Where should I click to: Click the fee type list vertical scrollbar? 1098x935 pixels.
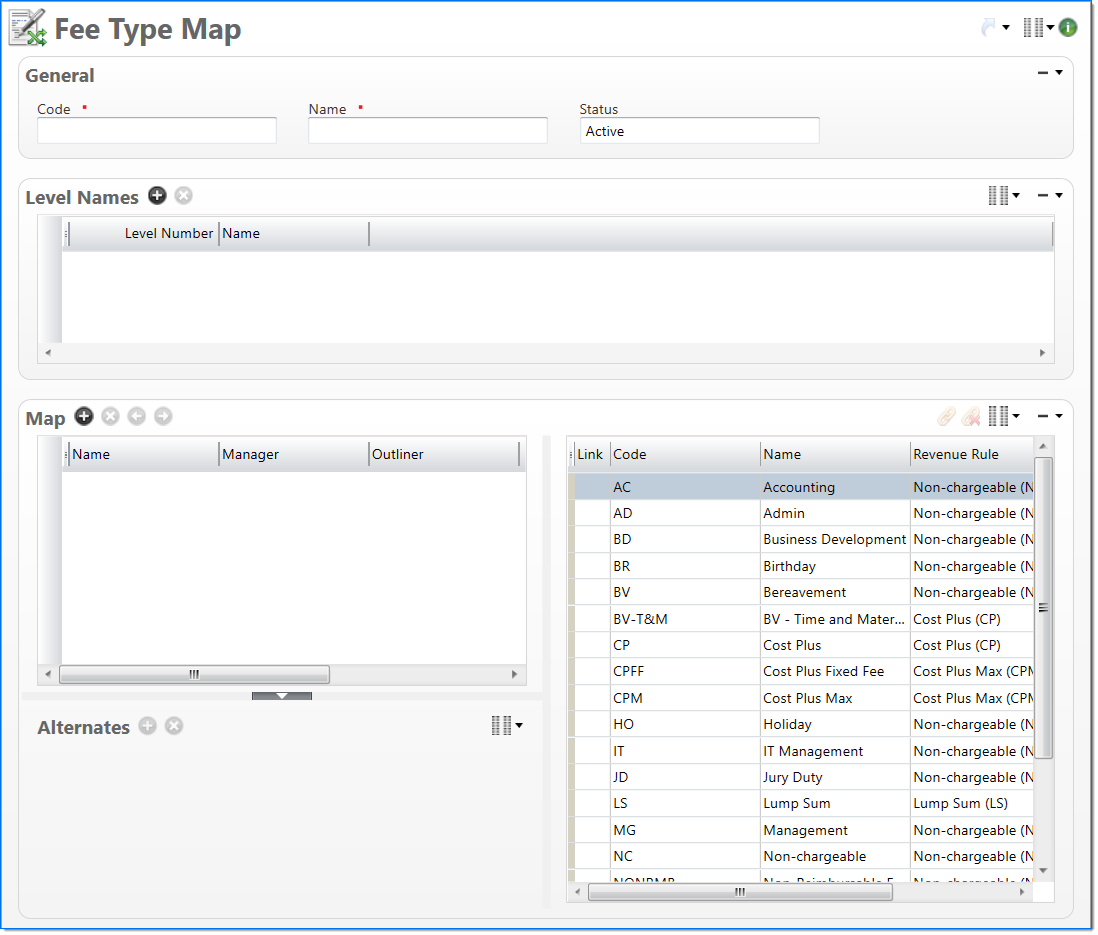pyautogui.click(x=1043, y=607)
